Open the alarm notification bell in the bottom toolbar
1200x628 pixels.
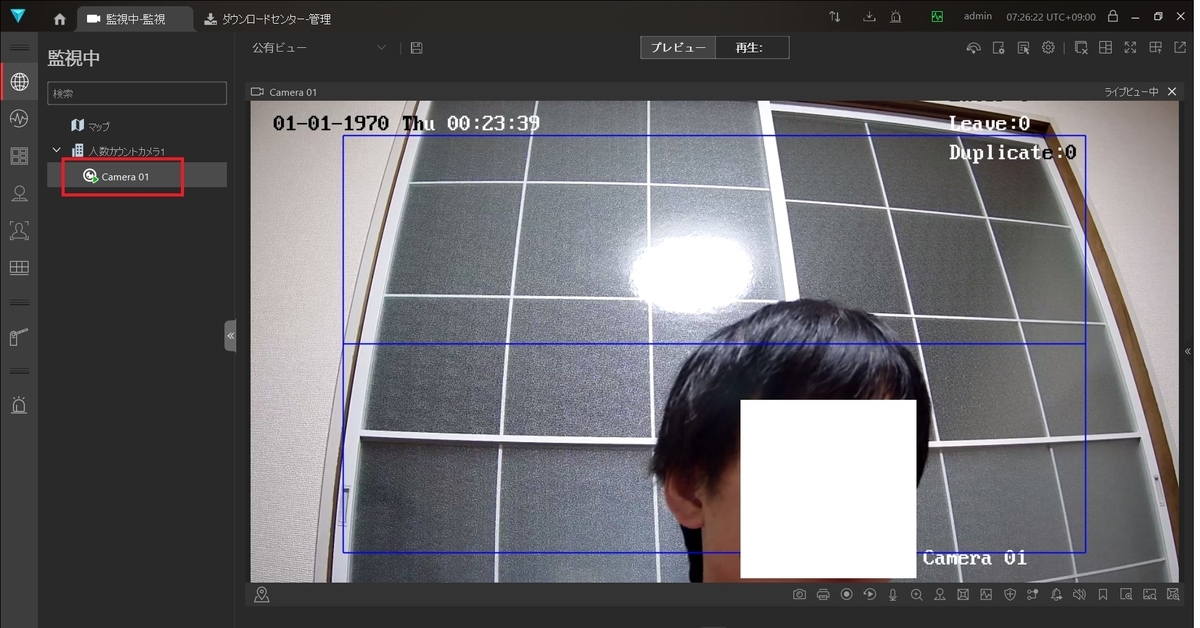click(1056, 594)
